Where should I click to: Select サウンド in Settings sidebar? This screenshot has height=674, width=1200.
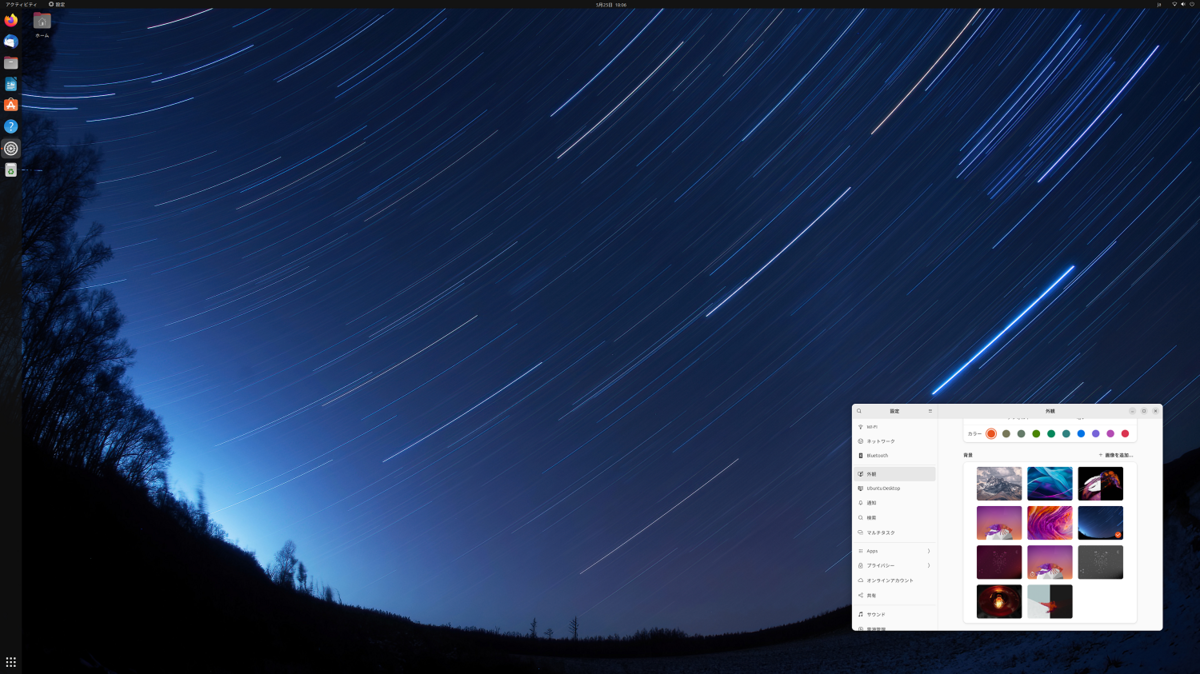(x=895, y=614)
